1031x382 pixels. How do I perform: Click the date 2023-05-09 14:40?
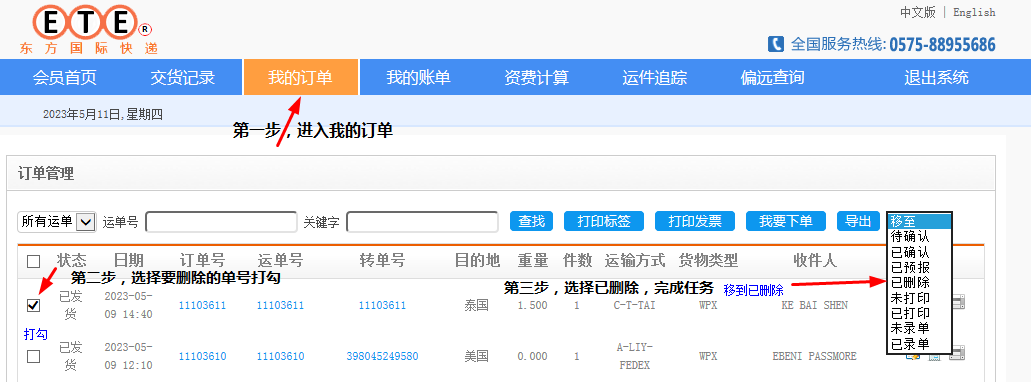128,305
